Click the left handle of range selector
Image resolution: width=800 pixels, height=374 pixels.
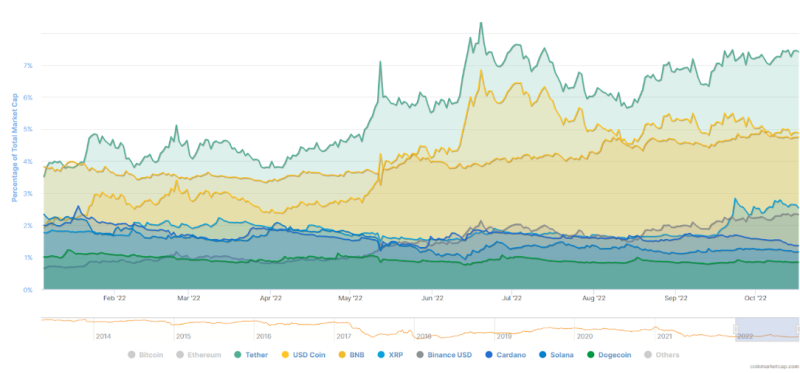[736, 329]
